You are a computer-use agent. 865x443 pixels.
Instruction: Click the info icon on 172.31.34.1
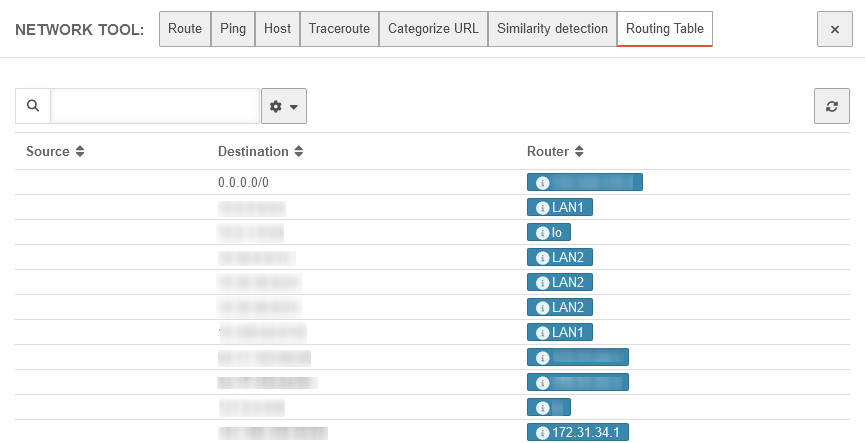click(x=542, y=433)
